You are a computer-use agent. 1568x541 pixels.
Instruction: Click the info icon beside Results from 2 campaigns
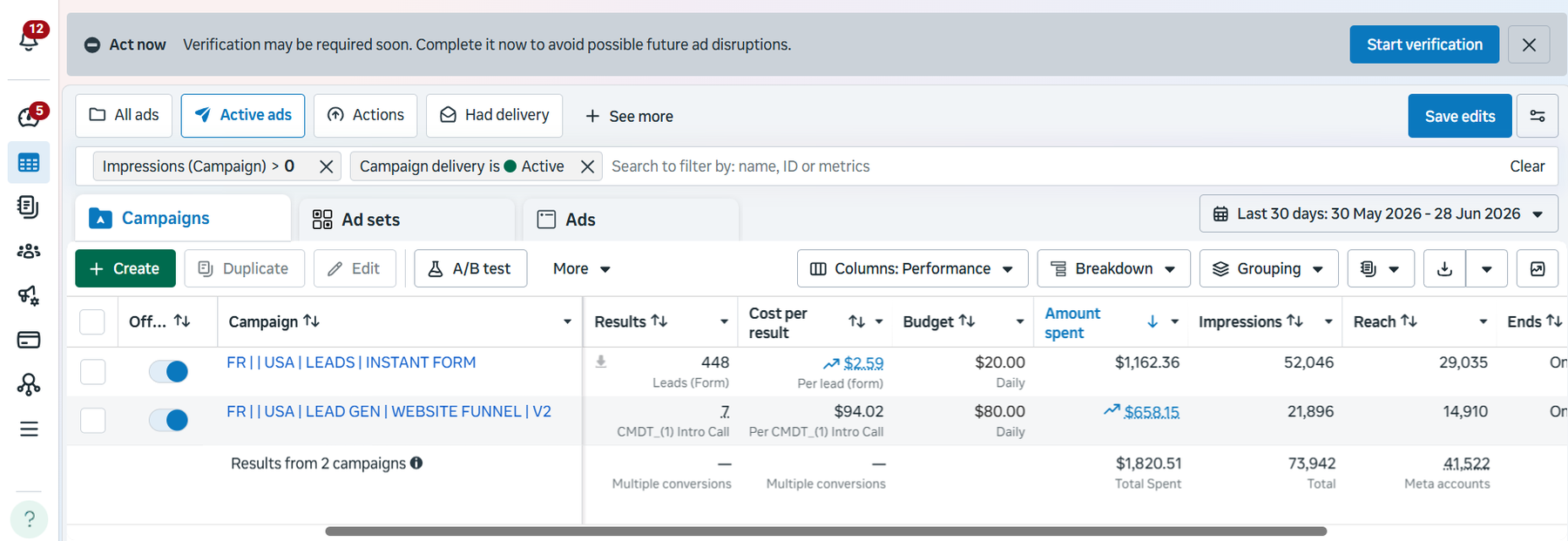(416, 463)
